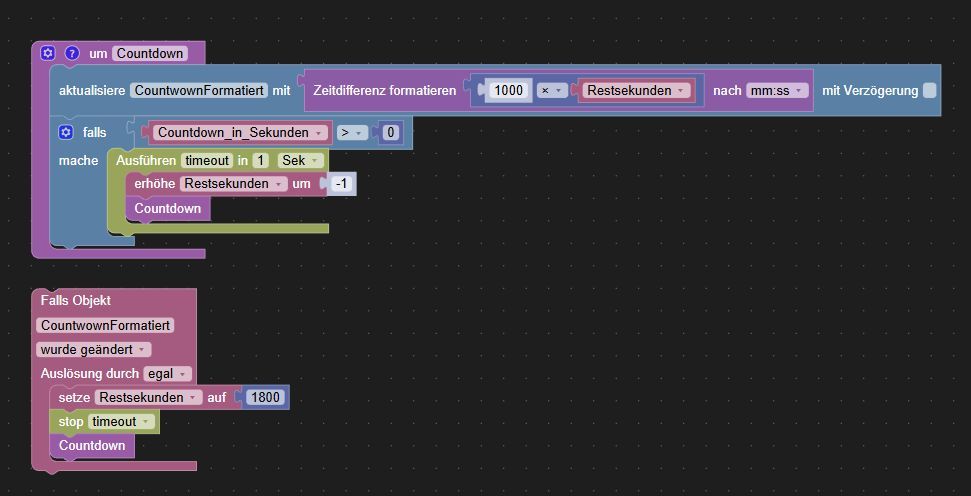Edit the timeout name in Ausführen block
Viewport: 971px width, 496px height.
pyautogui.click(x=207, y=160)
